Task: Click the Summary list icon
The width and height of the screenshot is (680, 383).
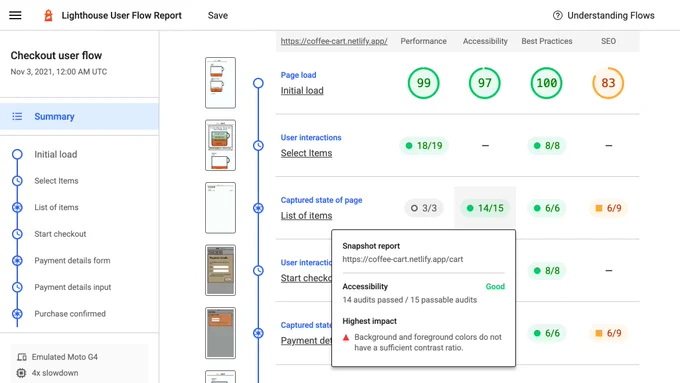Action: pos(17,116)
